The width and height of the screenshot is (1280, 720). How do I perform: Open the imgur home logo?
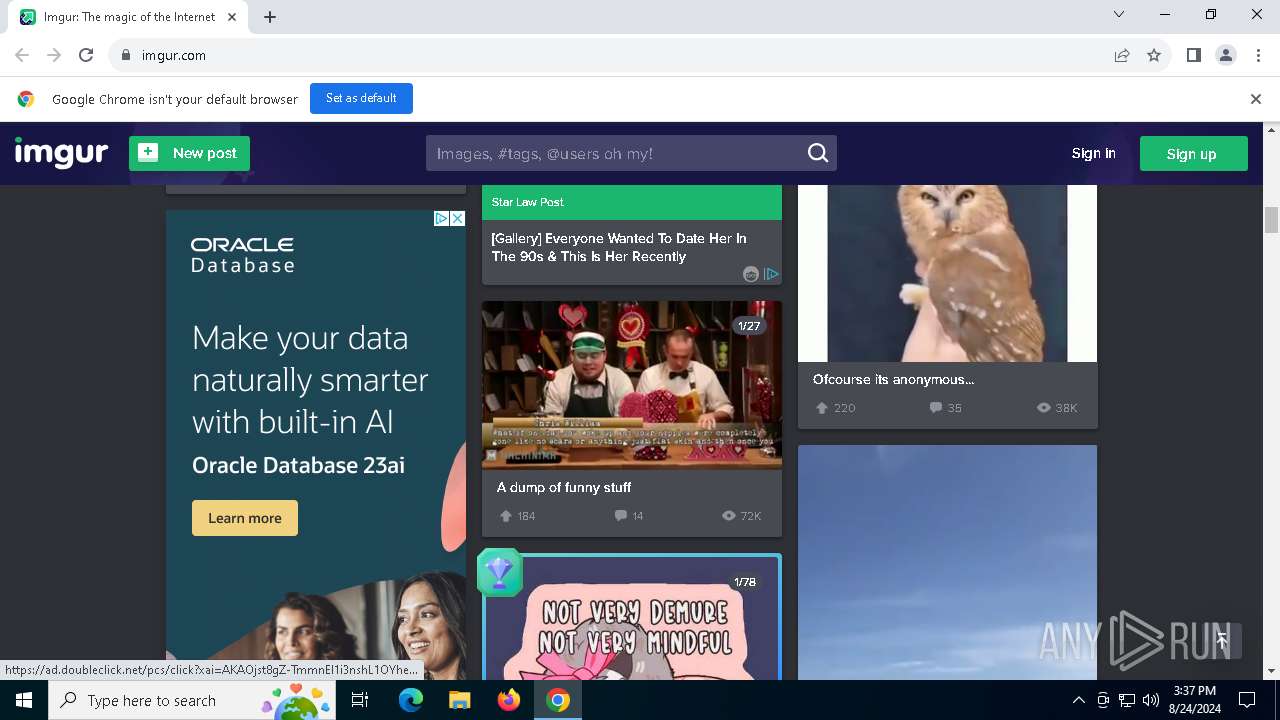click(61, 153)
